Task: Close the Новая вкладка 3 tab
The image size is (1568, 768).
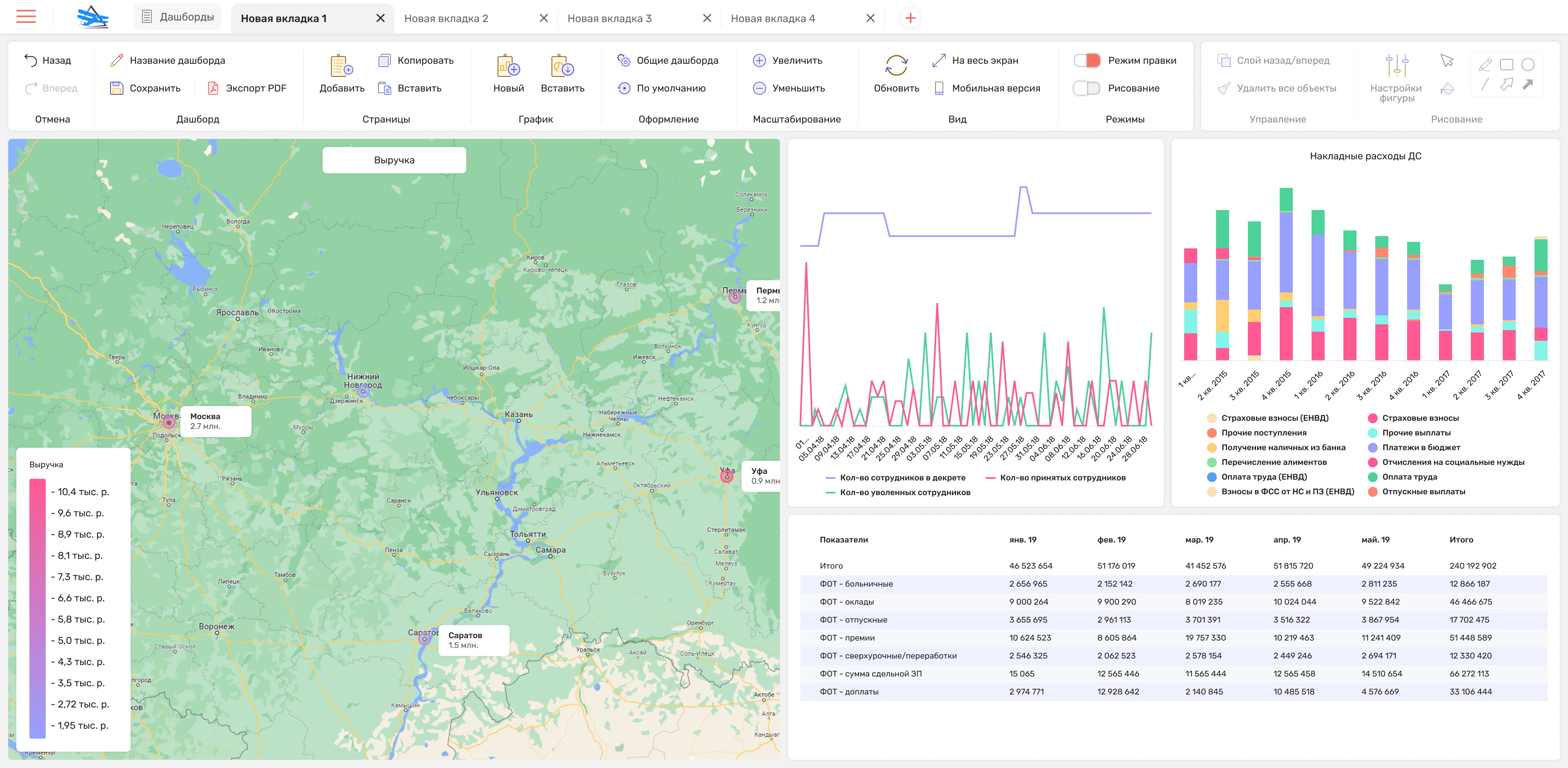Action: pyautogui.click(x=707, y=18)
